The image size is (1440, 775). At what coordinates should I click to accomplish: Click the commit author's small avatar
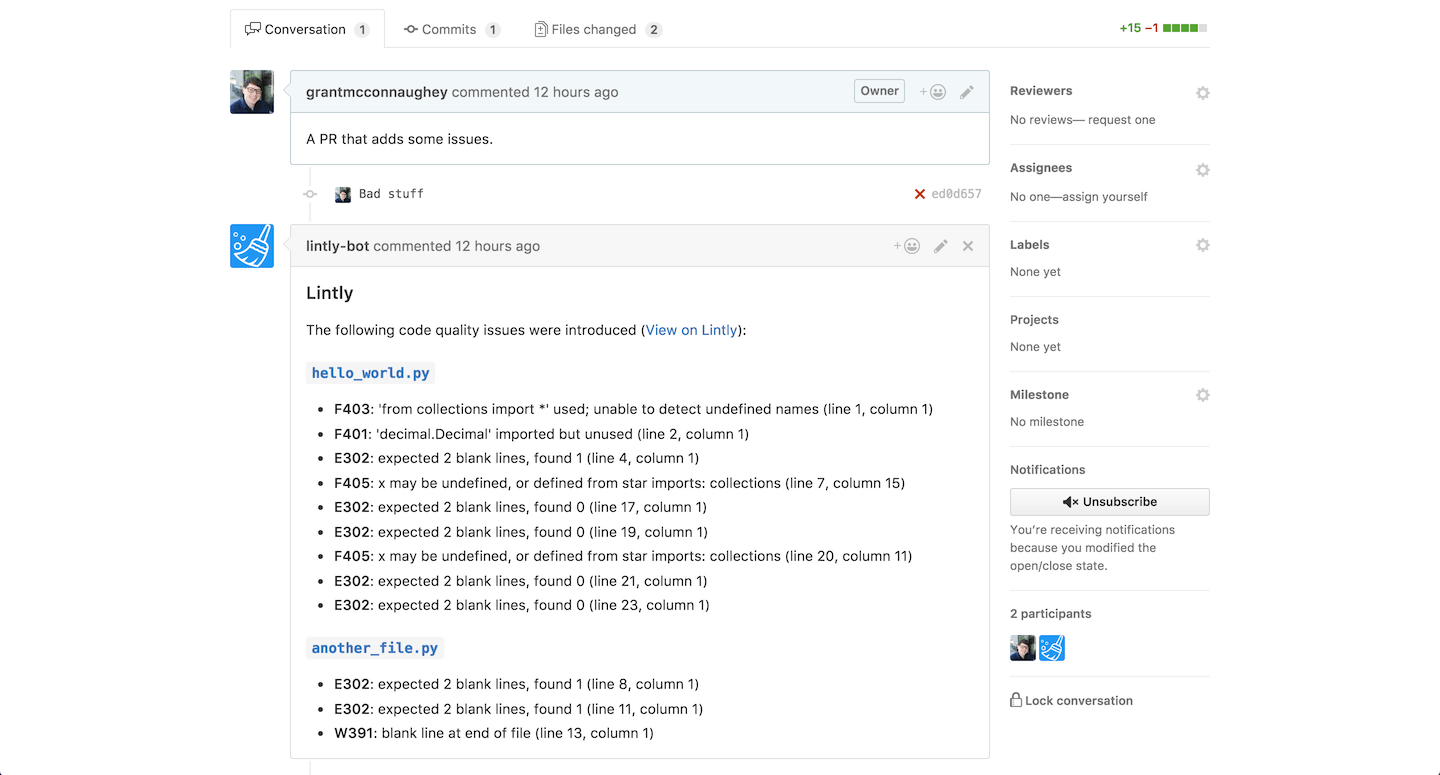tap(343, 194)
